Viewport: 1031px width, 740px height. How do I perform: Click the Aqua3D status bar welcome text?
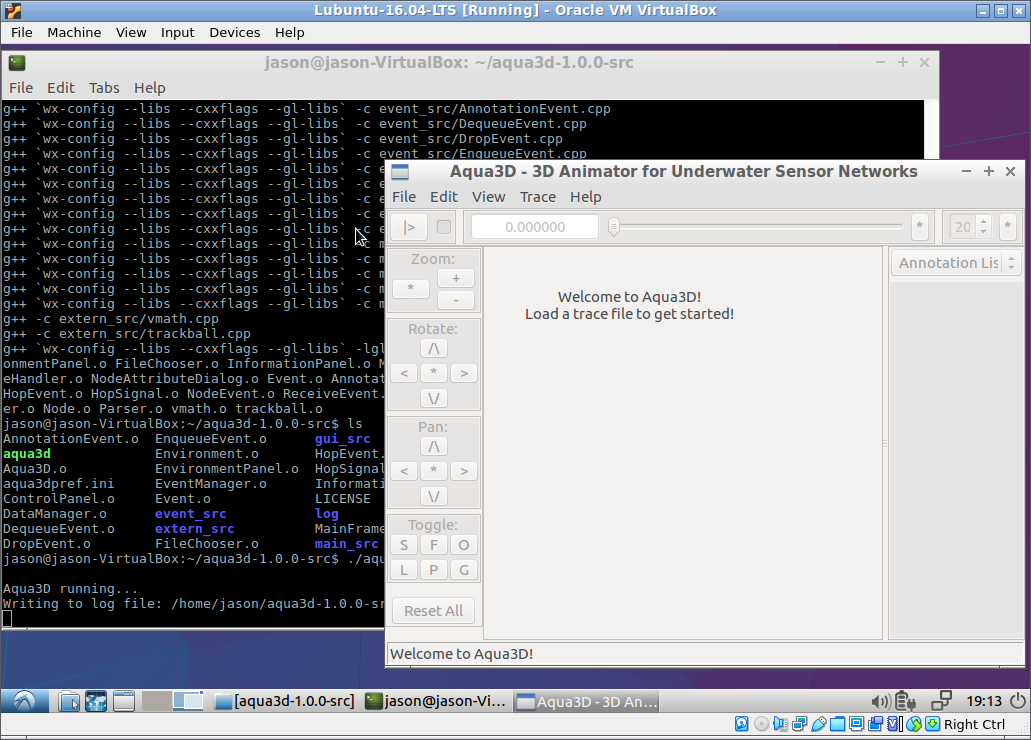(x=462, y=654)
